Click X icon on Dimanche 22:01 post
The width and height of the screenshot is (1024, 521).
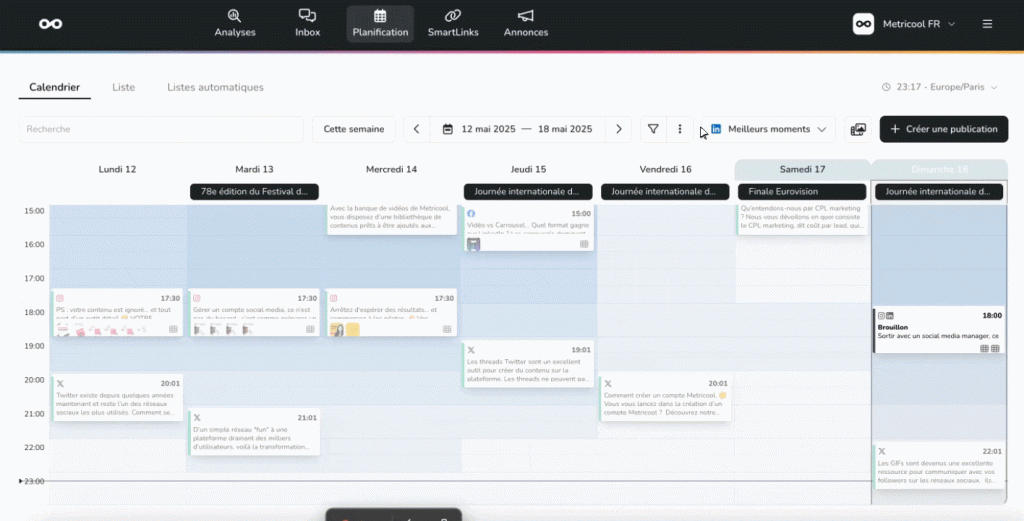click(882, 452)
